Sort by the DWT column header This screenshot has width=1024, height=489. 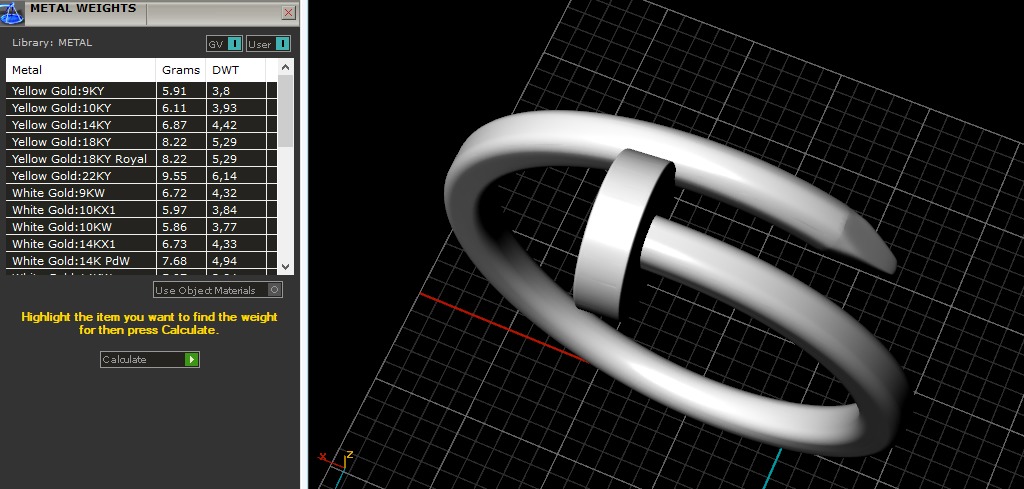click(236, 70)
